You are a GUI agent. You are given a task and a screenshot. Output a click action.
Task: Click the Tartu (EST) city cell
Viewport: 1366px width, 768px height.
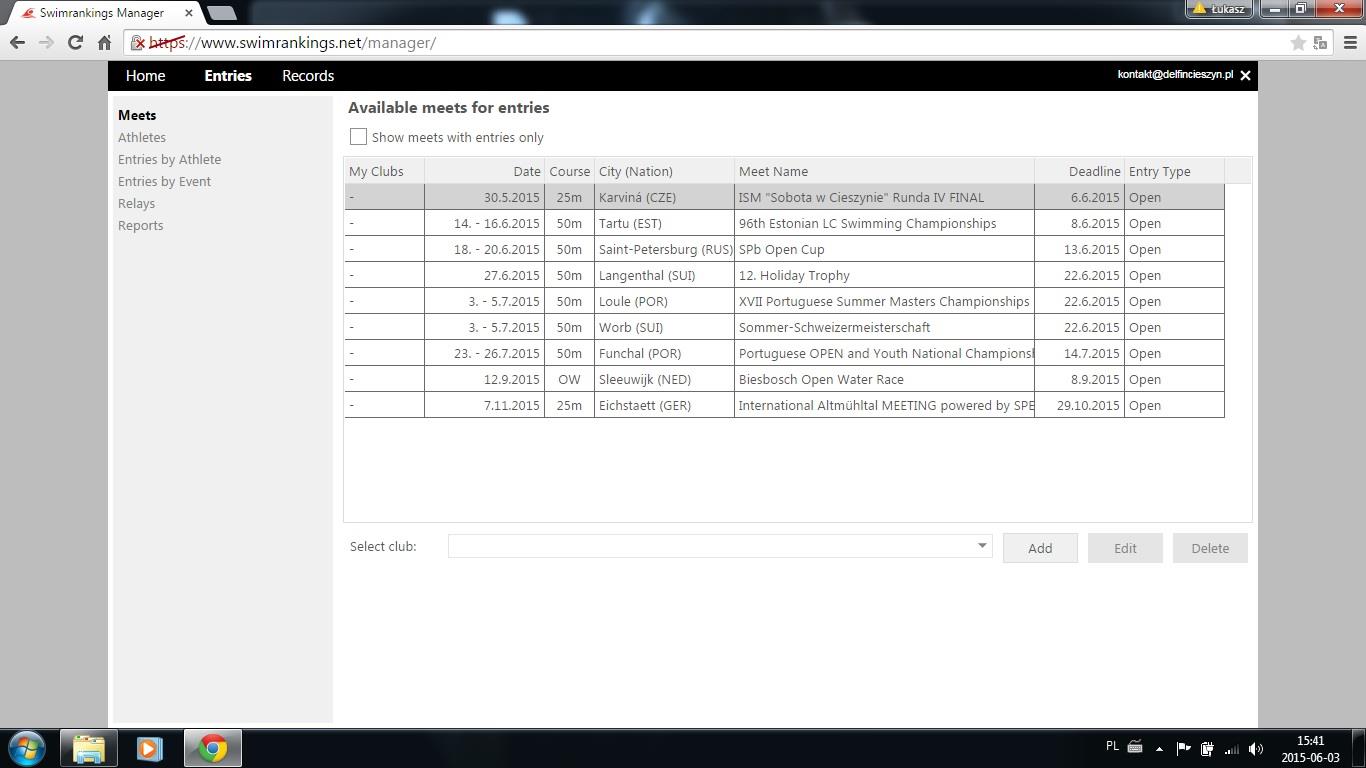664,223
